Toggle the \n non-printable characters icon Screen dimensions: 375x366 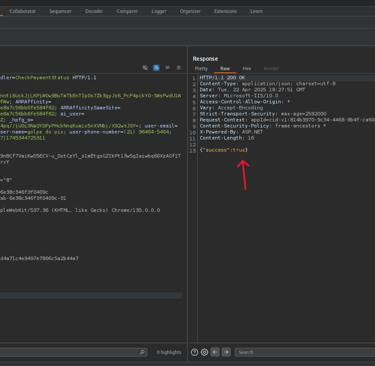[x=167, y=68]
